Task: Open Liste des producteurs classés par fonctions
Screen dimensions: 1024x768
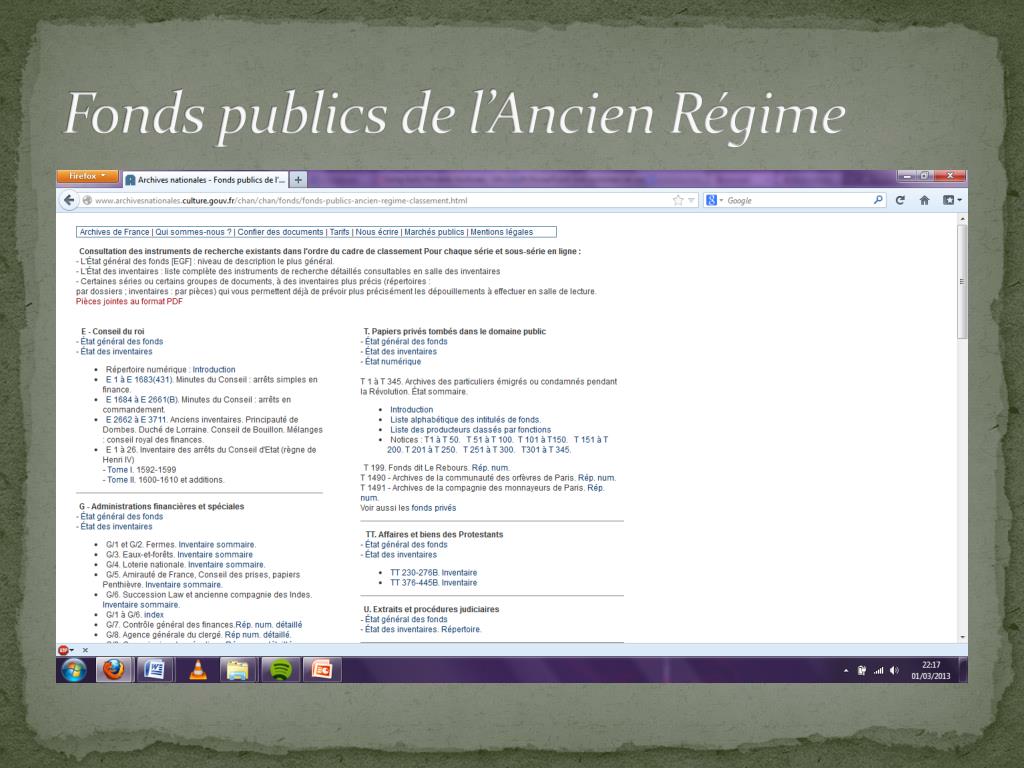Action: [470, 430]
